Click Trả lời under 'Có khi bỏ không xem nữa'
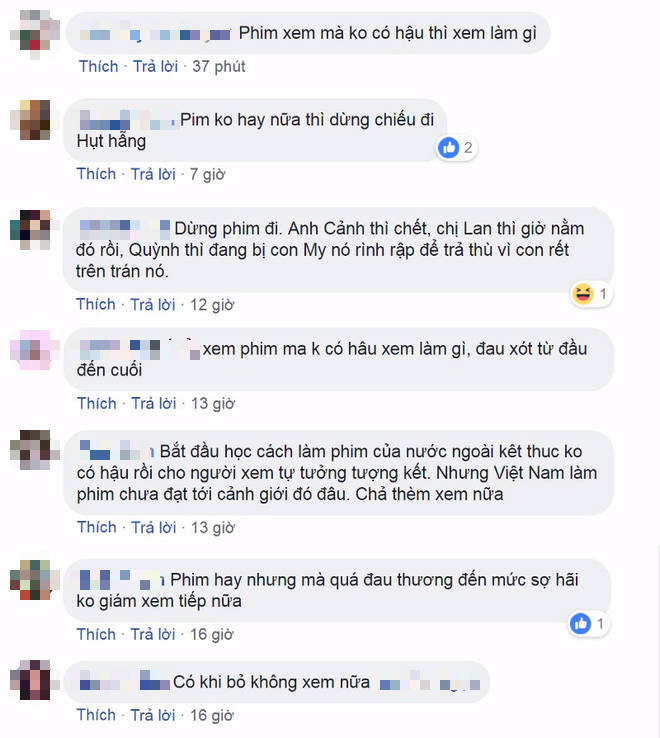This screenshot has width=660, height=738. pos(153,715)
